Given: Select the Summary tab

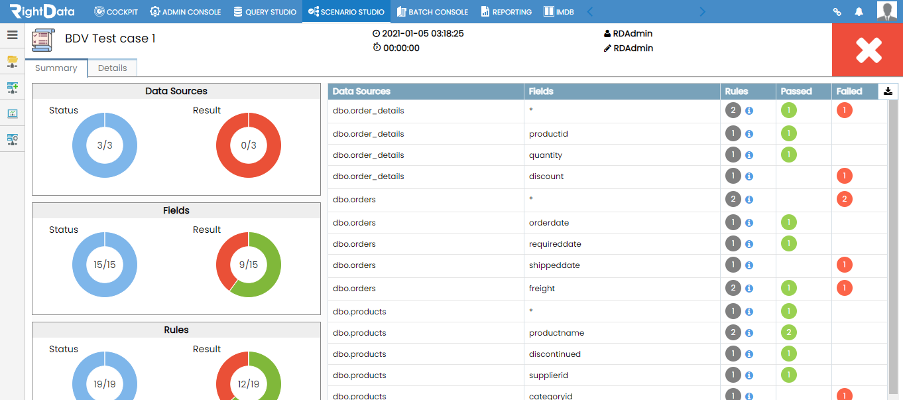Looking at the screenshot, I should (56, 68).
